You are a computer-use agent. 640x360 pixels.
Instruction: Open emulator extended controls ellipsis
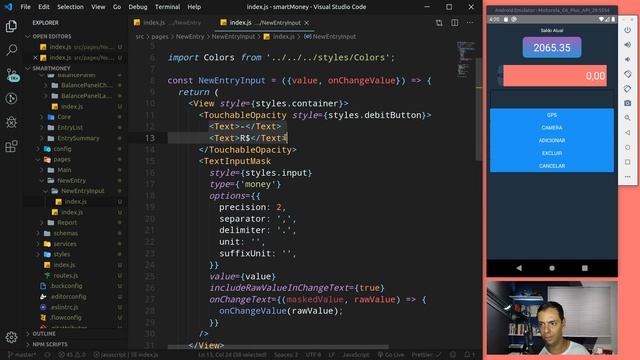click(x=628, y=177)
